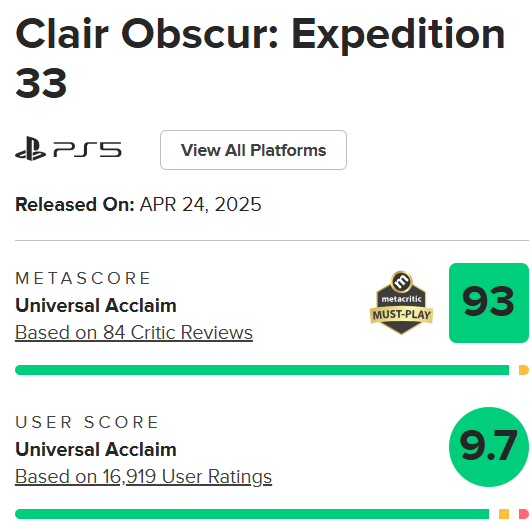The width and height of the screenshot is (532, 528).
Task: Click the horizontal divider below release date
Action: tap(272, 240)
